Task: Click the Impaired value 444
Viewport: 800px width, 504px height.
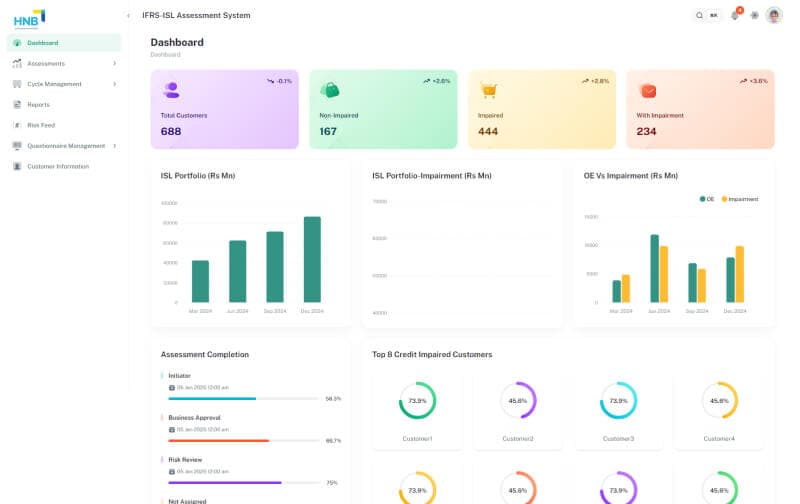Action: [488, 132]
